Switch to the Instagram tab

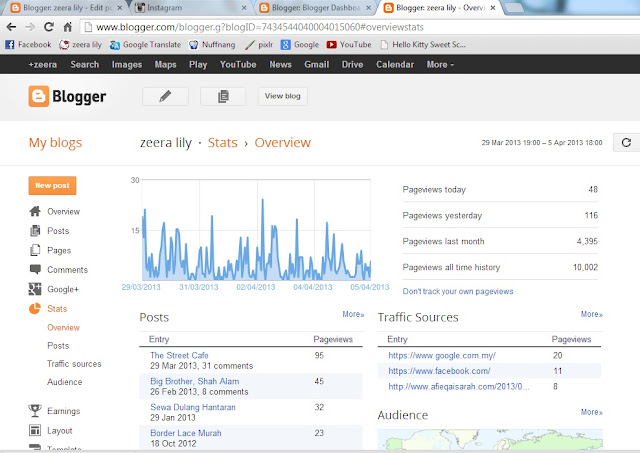pos(189,8)
